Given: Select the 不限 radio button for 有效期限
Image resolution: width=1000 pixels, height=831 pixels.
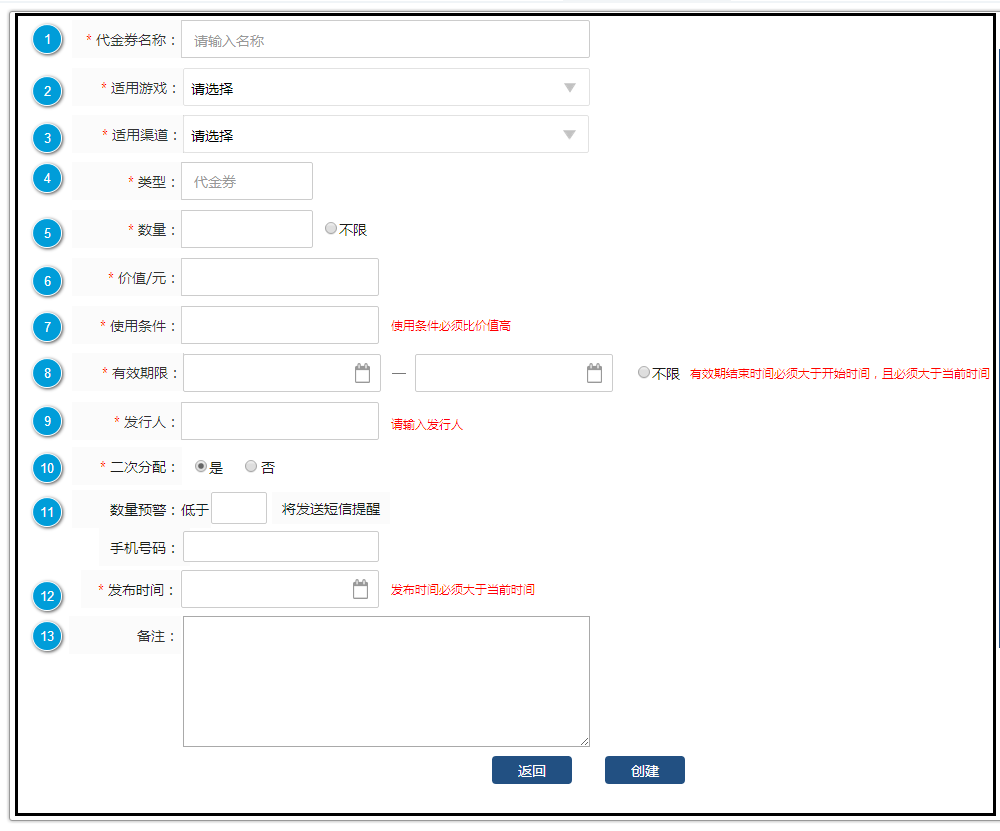Looking at the screenshot, I should (x=643, y=372).
